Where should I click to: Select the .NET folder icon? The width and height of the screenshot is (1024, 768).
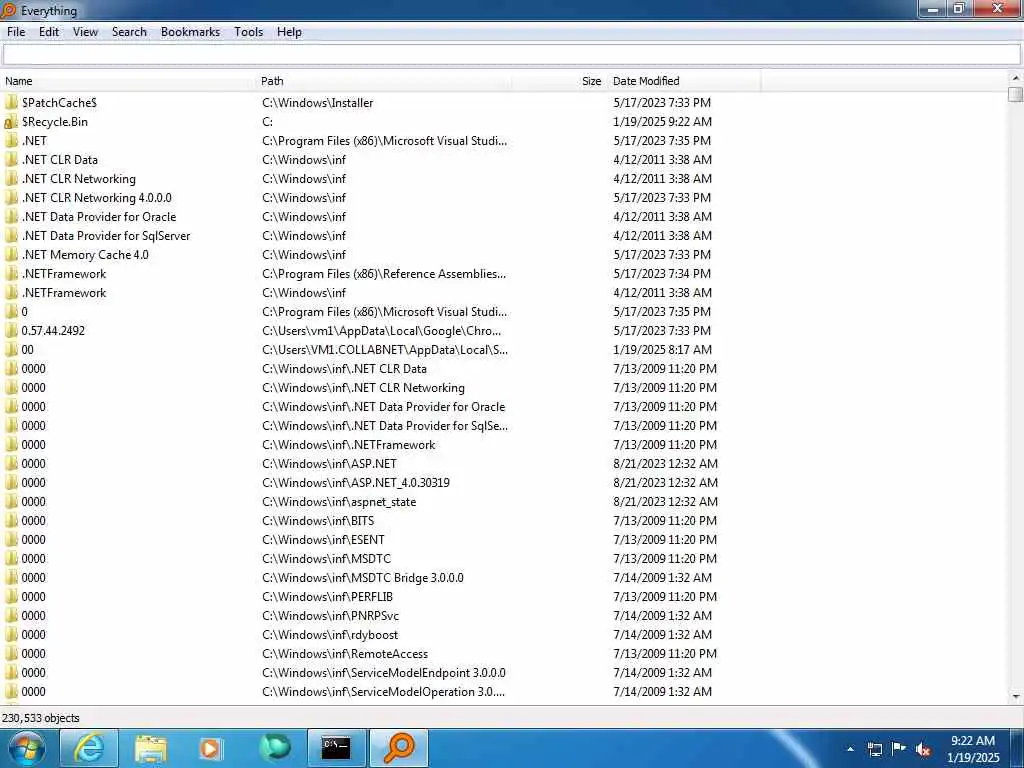coord(11,140)
